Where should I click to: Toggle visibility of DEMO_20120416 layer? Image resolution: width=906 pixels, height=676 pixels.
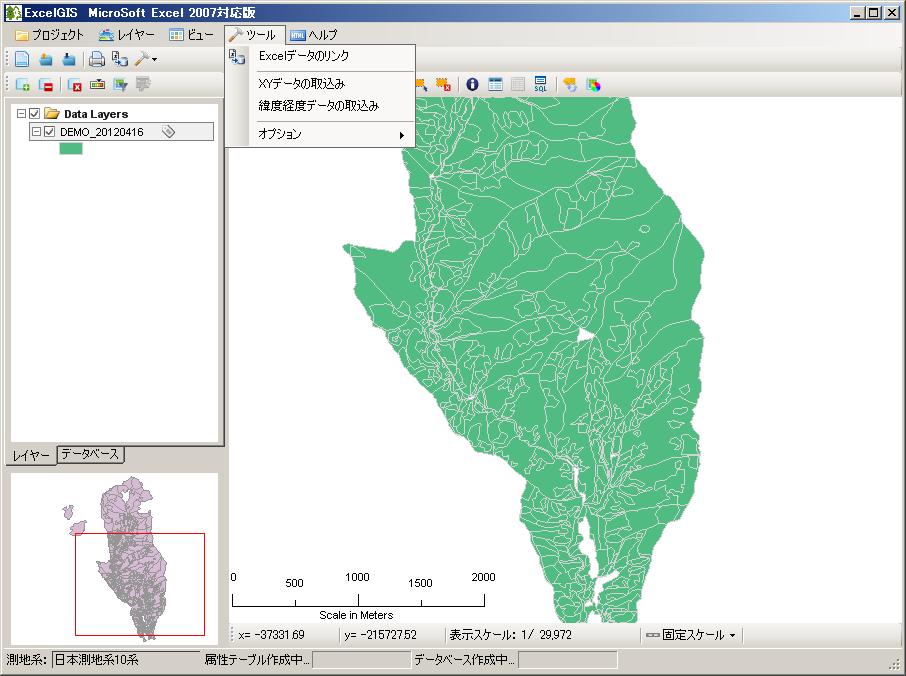(50, 131)
